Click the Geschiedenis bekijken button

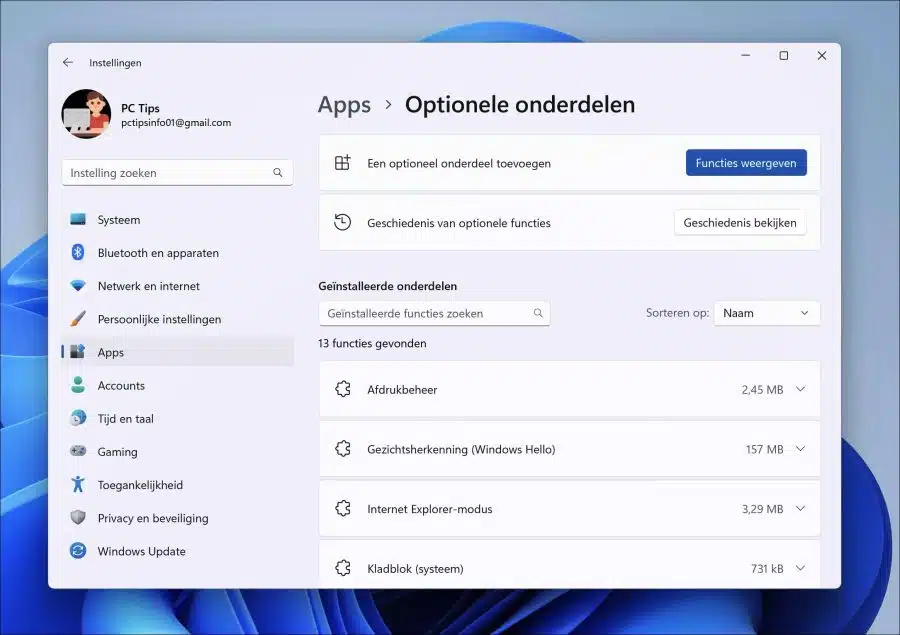740,223
